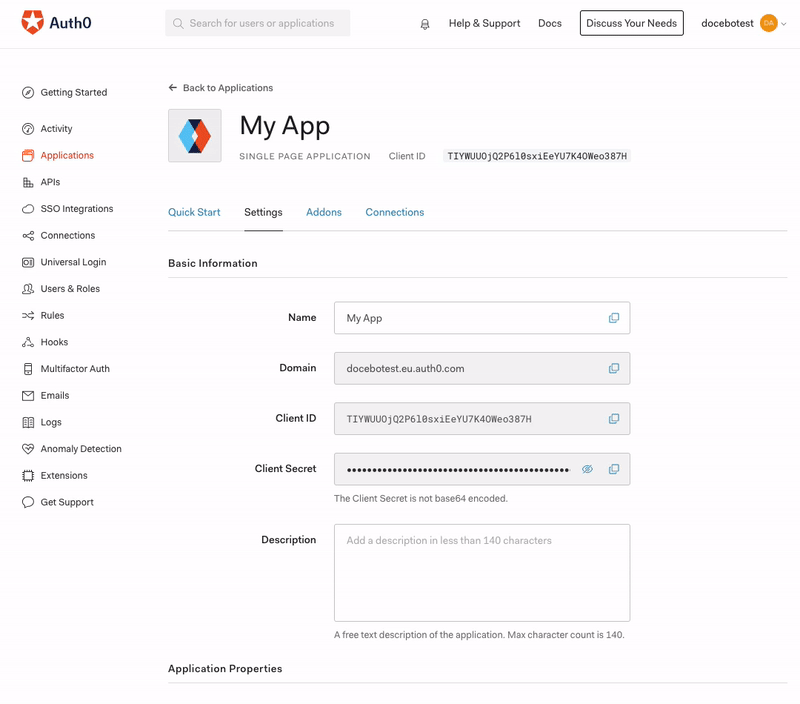This screenshot has height=704, width=800.
Task: Switch to the Quick Start tab
Action: pyautogui.click(x=194, y=212)
